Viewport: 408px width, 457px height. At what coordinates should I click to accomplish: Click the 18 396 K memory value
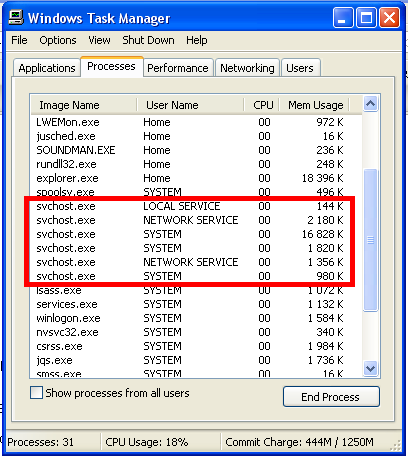322,178
